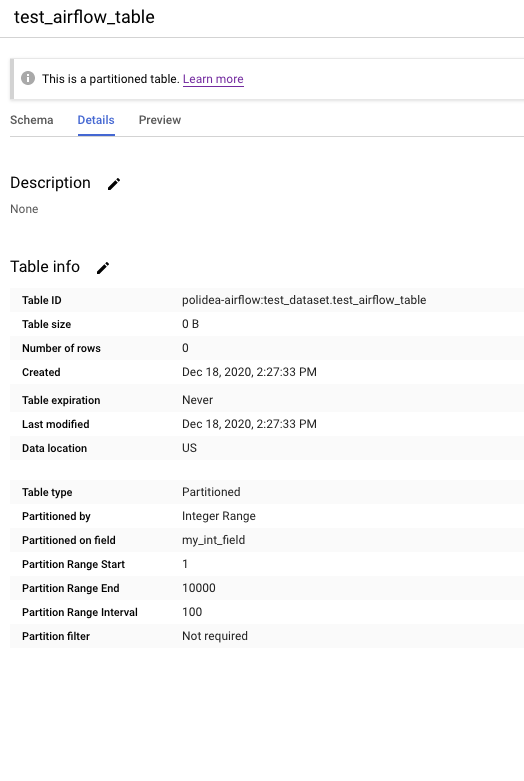Click the Table info edit pencil icon

point(103,268)
